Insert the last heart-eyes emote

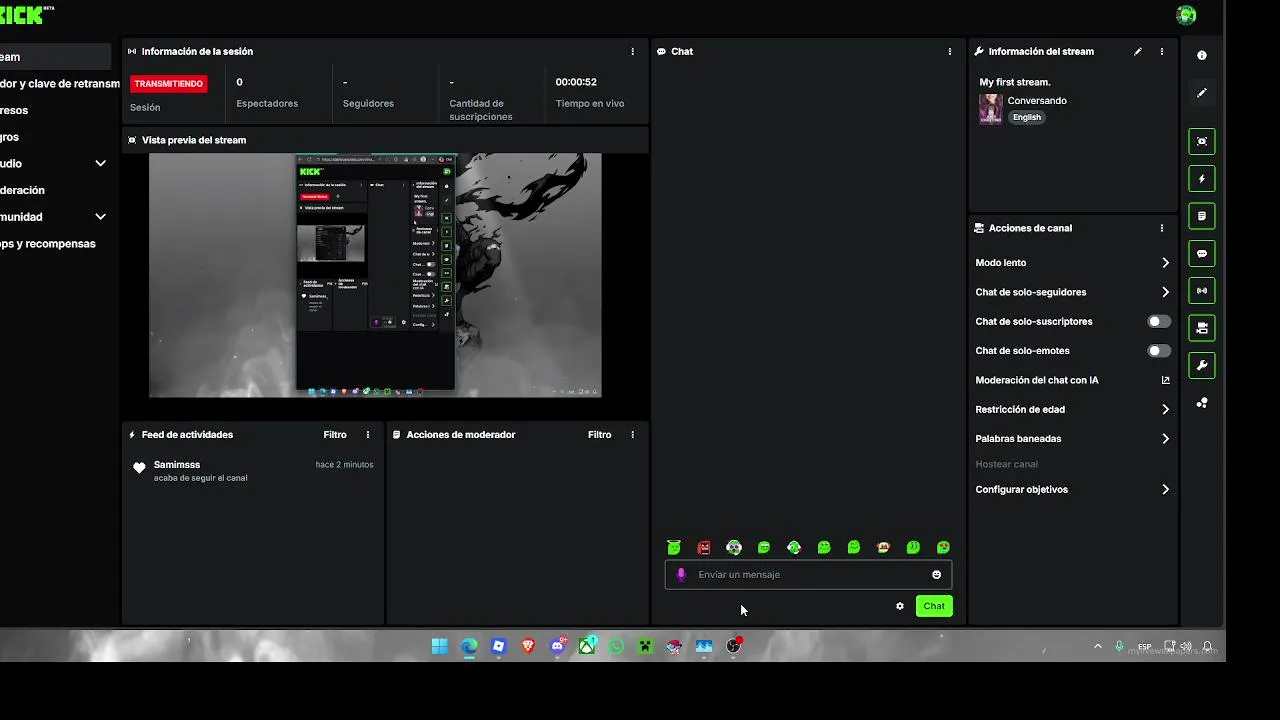(x=943, y=547)
